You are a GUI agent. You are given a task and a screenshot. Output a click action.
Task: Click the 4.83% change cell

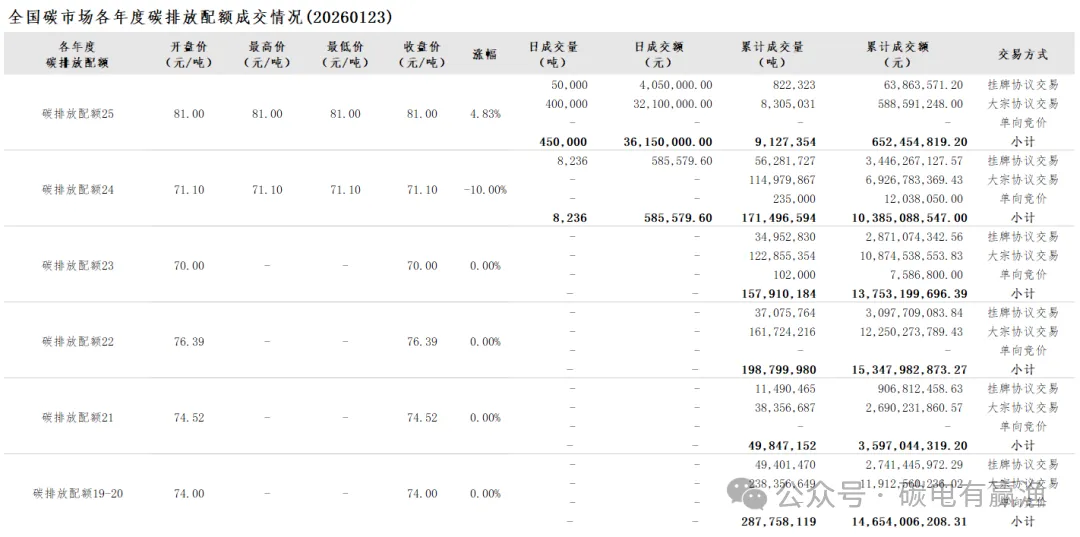click(x=485, y=114)
